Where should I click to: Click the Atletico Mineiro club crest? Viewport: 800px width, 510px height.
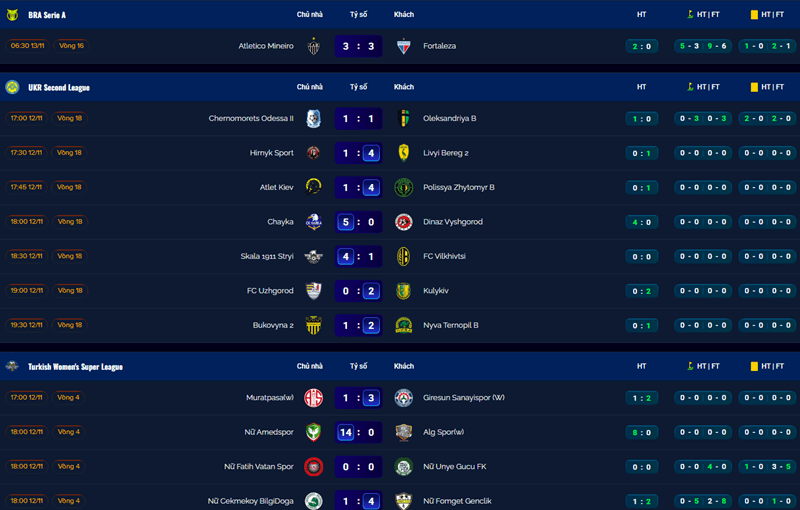[313, 46]
